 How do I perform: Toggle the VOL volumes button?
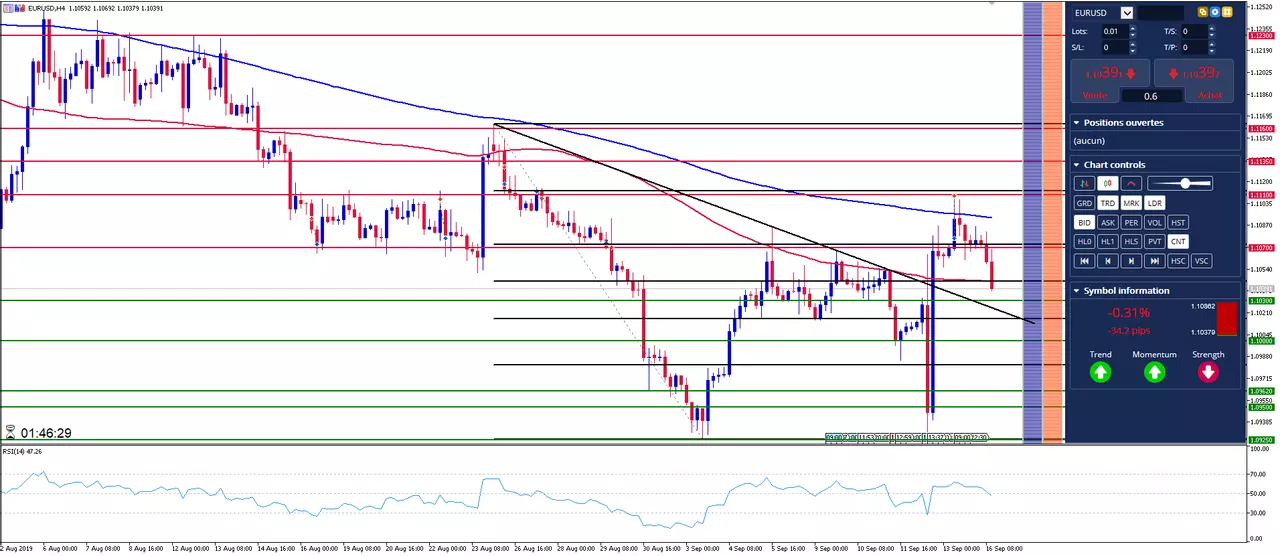[1154, 222]
